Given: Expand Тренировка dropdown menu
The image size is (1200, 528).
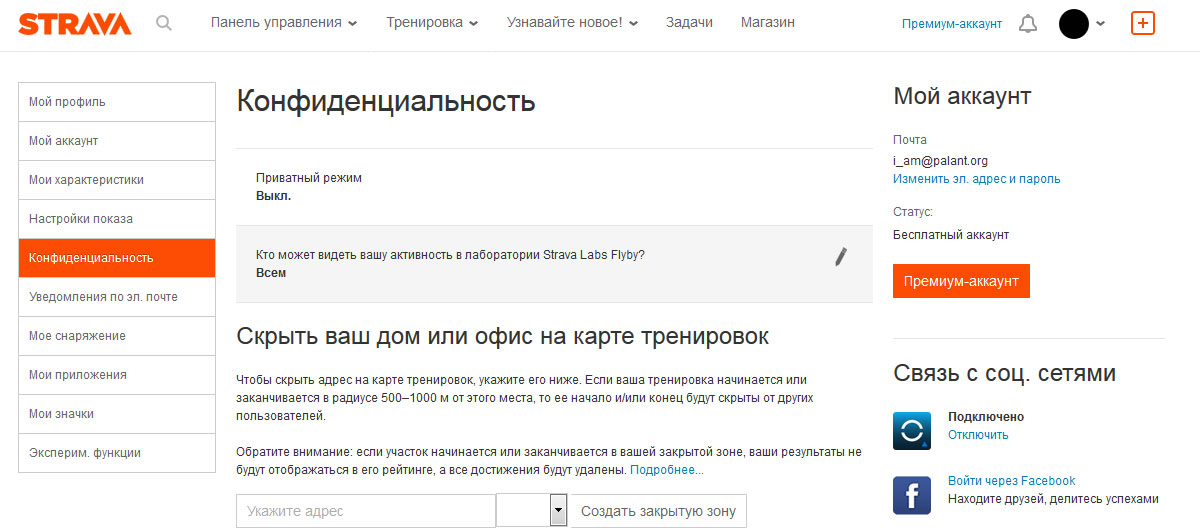Looking at the screenshot, I should click(432, 23).
